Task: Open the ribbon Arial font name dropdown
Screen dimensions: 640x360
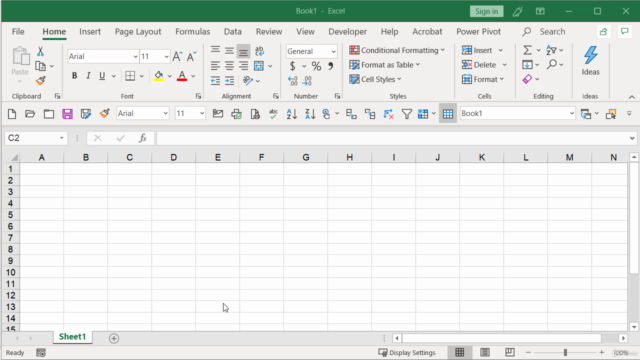Action: pyautogui.click(x=136, y=56)
